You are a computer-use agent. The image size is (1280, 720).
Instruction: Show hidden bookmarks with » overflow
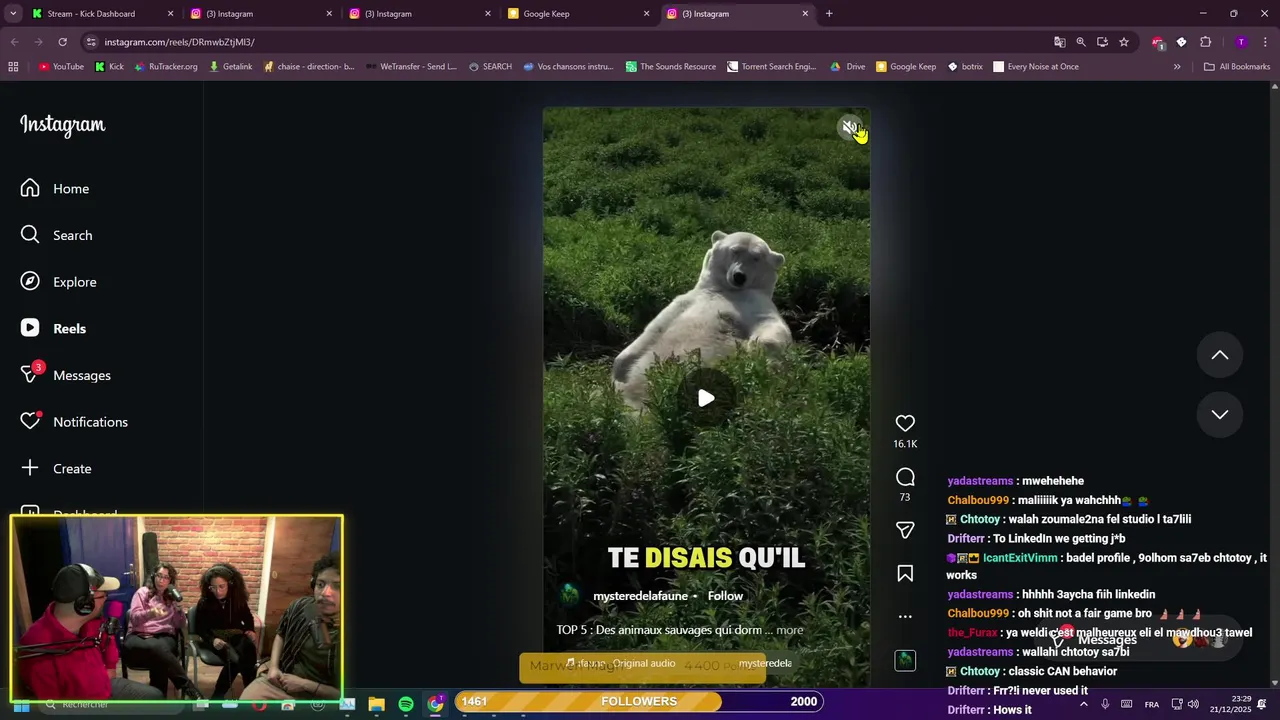click(1177, 67)
